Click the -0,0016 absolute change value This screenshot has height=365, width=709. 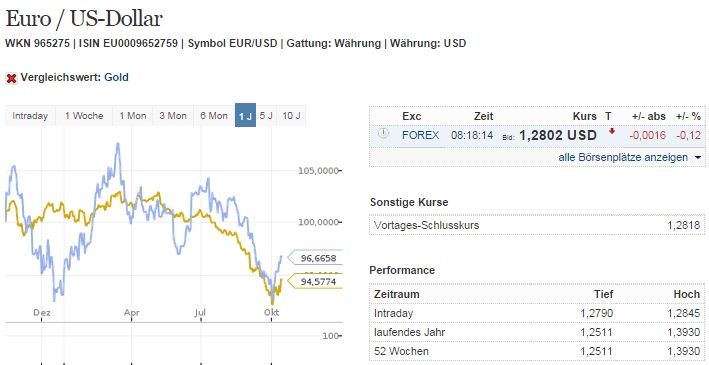[x=648, y=135]
